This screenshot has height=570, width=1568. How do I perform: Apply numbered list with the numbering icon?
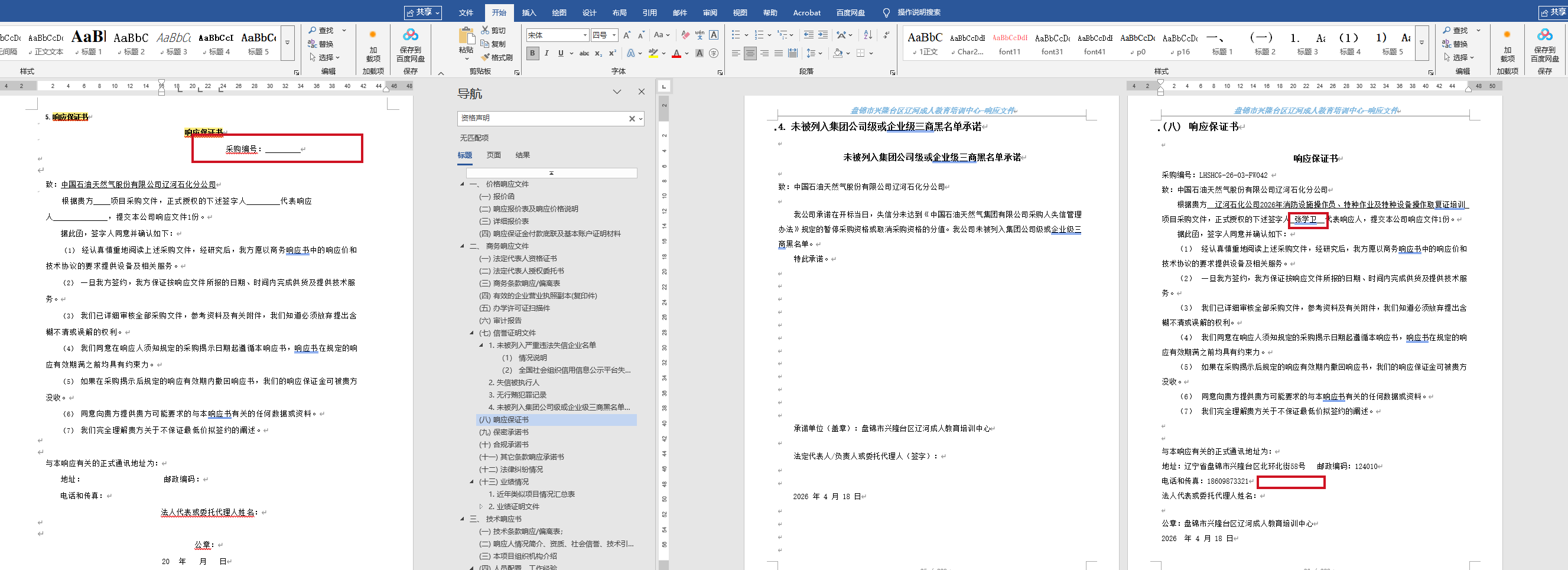click(759, 35)
